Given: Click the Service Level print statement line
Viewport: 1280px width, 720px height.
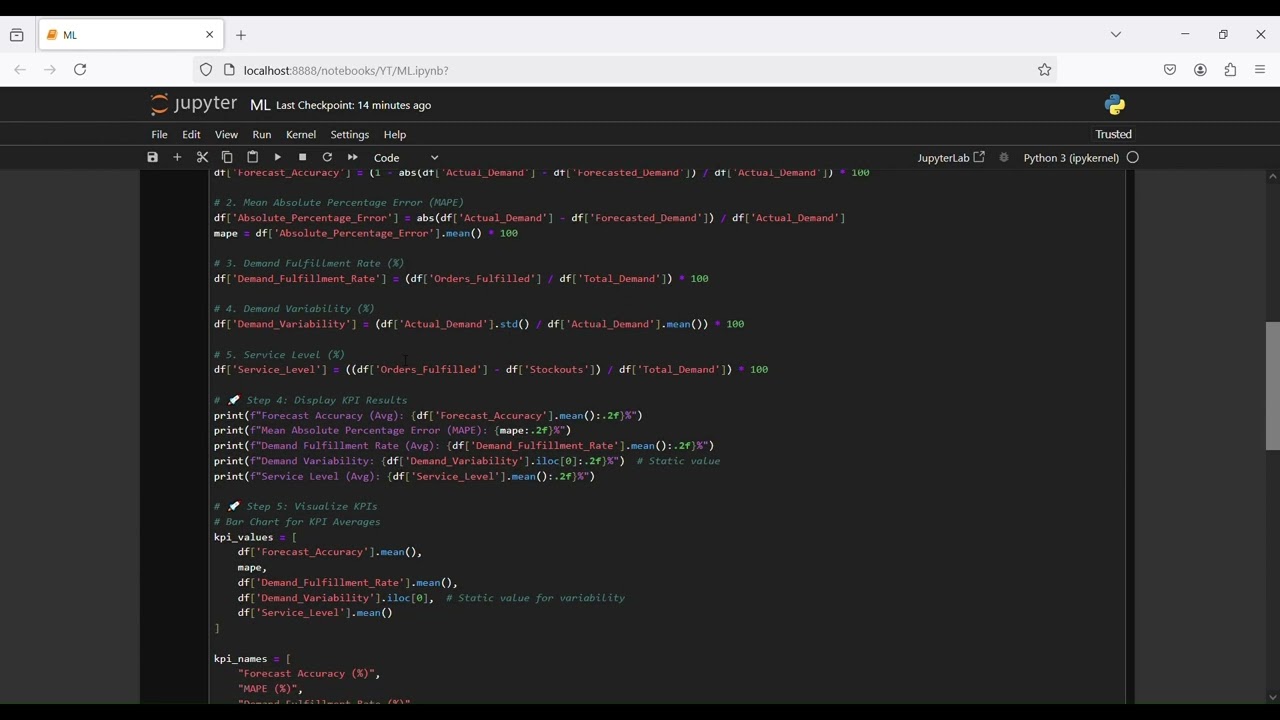Looking at the screenshot, I should [x=405, y=477].
